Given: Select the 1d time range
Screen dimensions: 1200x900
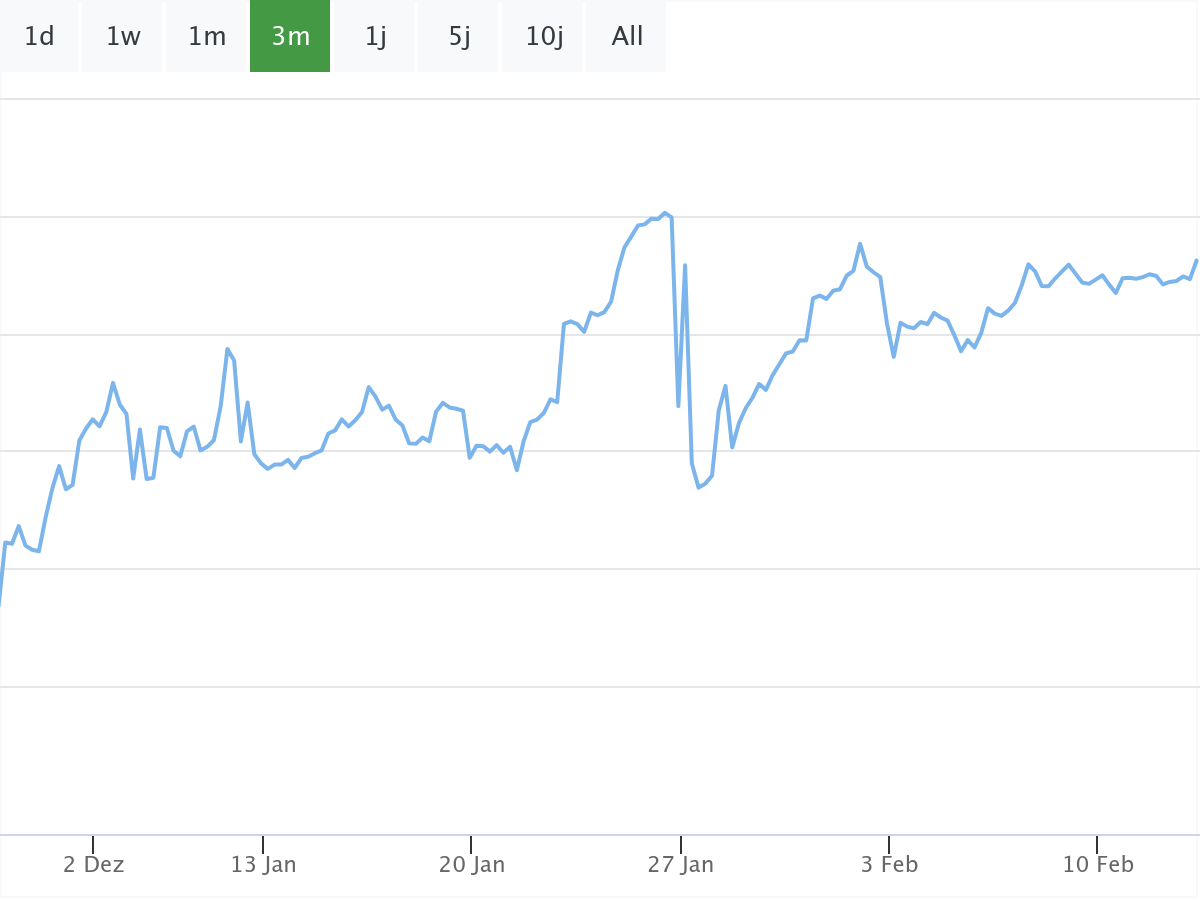Looking at the screenshot, I should pyautogui.click(x=39, y=37).
